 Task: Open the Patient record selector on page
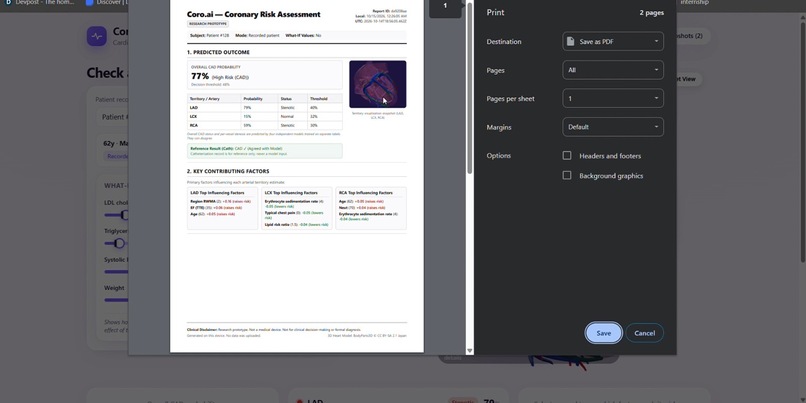(x=113, y=117)
